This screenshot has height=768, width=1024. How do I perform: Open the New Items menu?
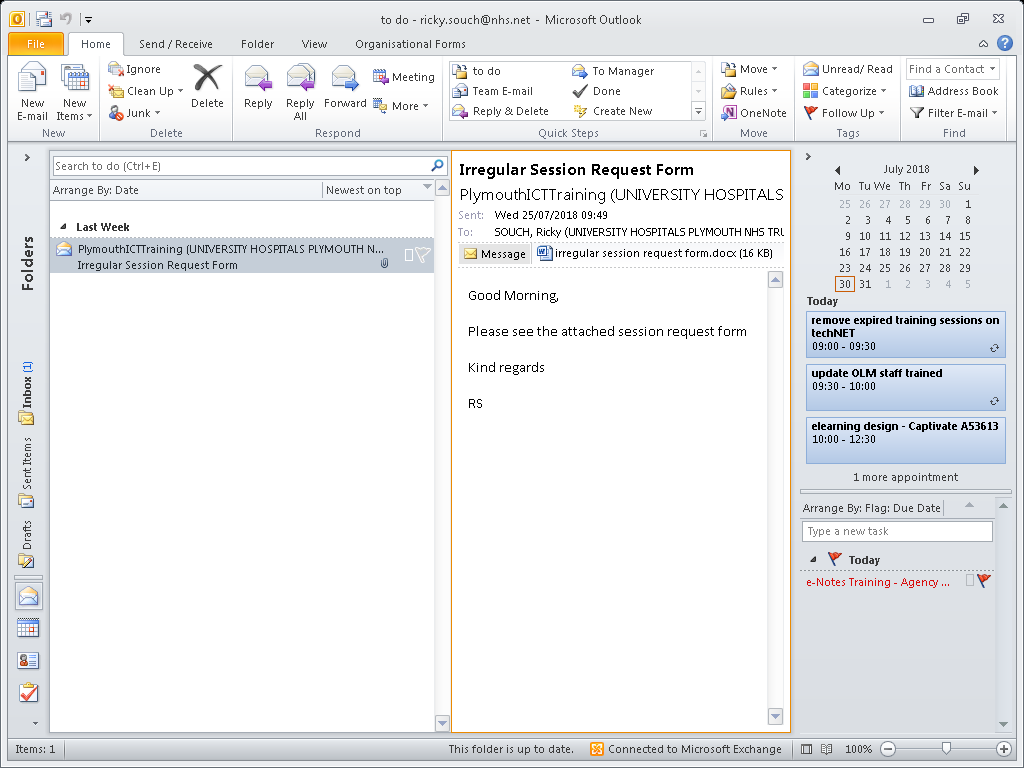(74, 91)
